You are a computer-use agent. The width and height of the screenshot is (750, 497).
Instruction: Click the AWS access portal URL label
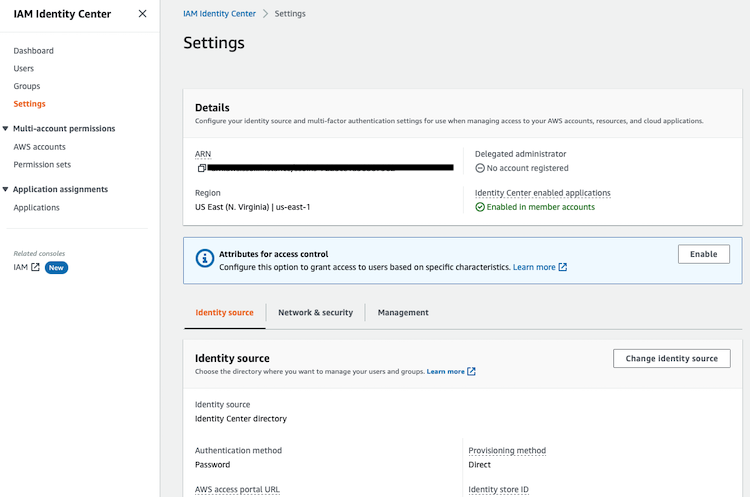[x=237, y=489]
